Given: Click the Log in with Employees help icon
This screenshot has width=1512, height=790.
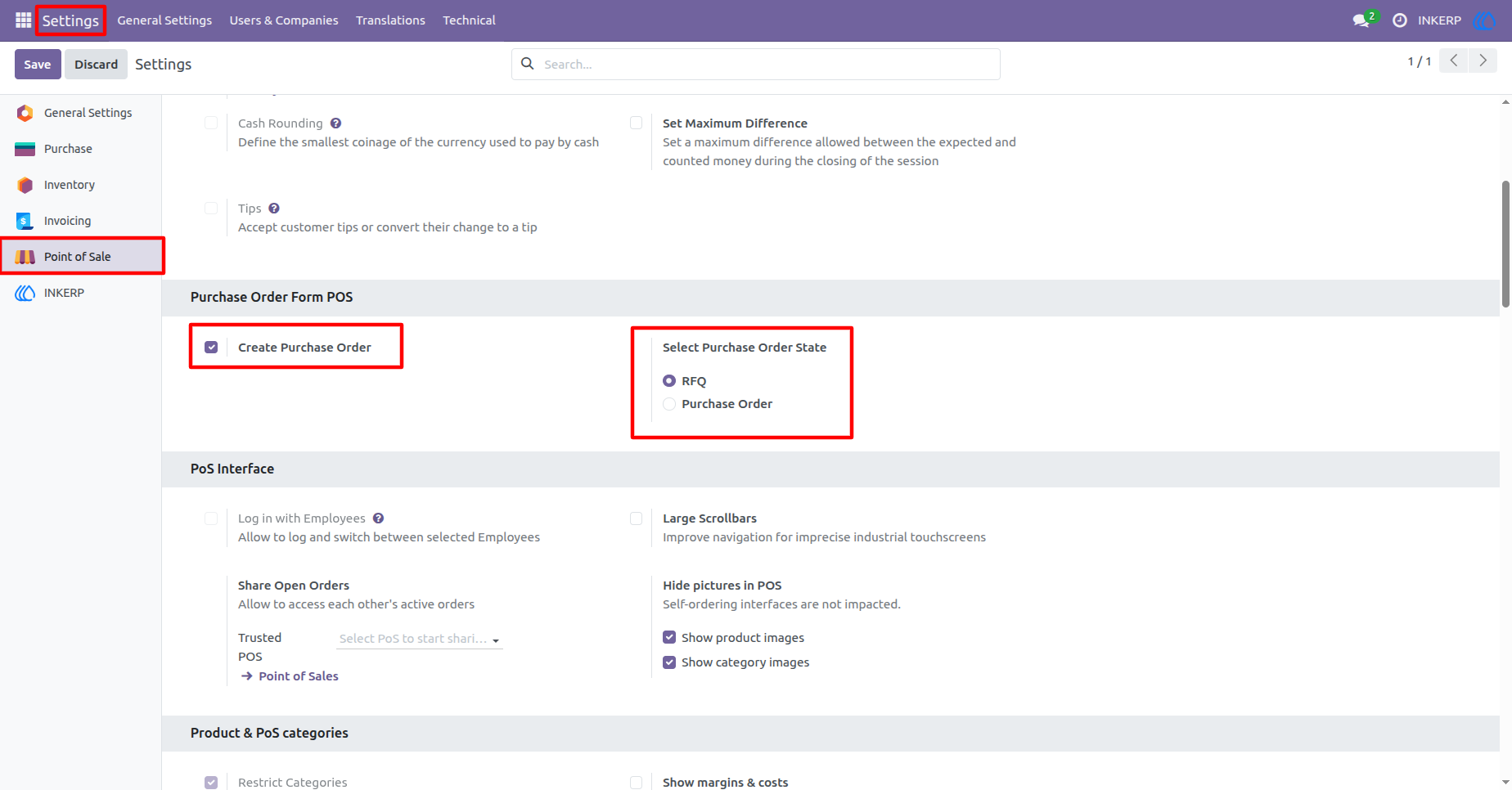Looking at the screenshot, I should 378,518.
